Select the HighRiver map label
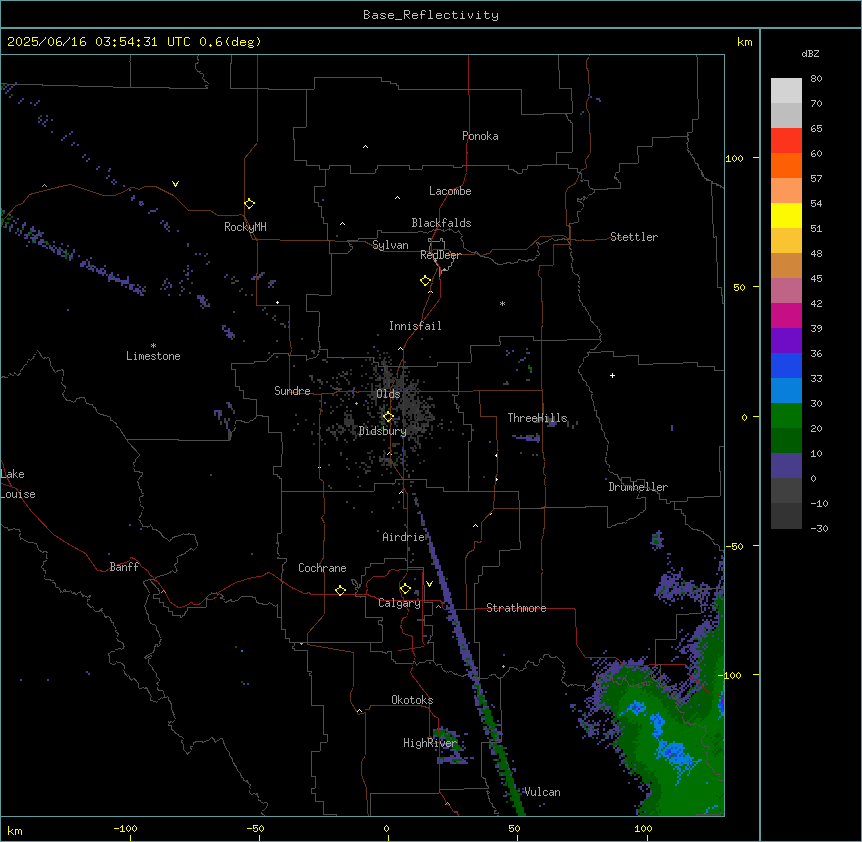 (430, 743)
